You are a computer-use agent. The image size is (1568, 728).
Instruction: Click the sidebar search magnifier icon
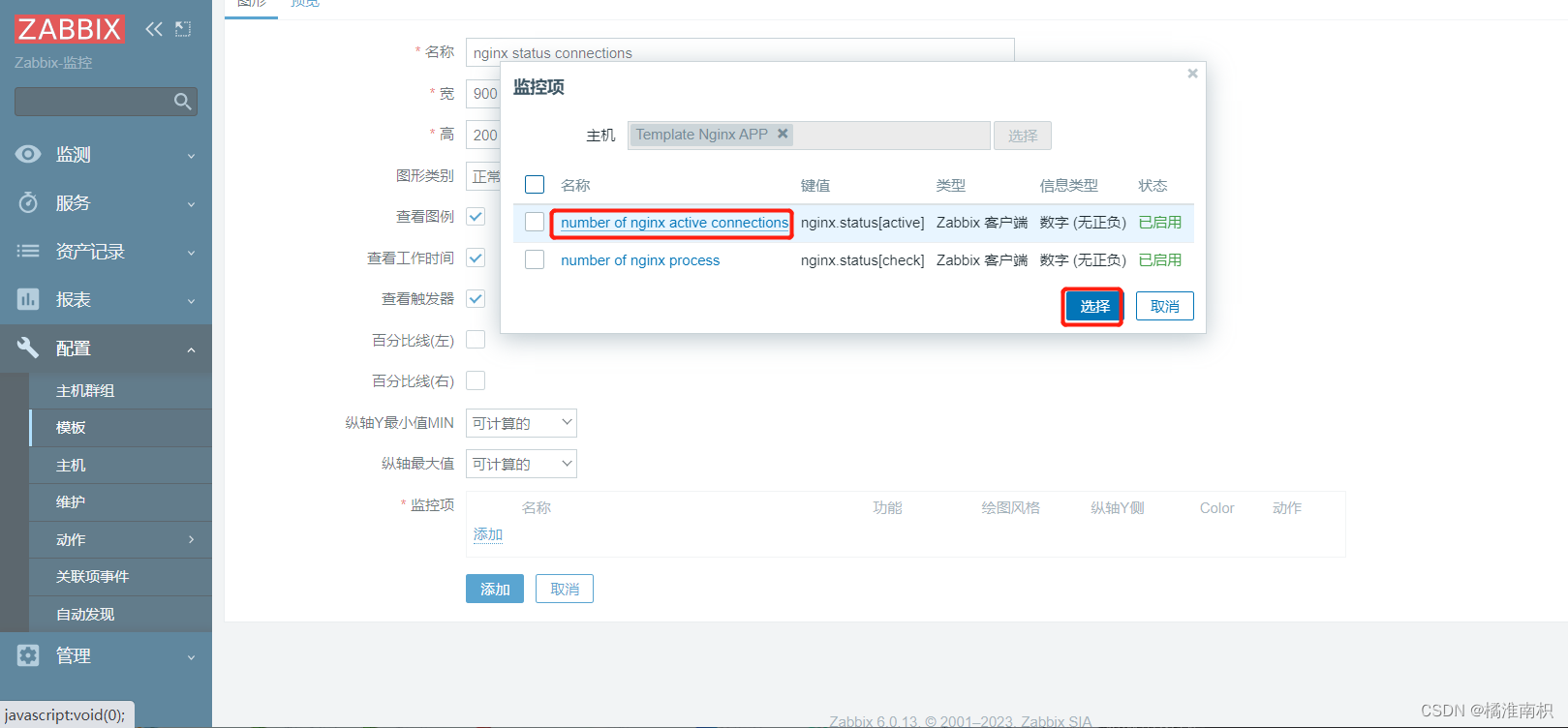(182, 102)
